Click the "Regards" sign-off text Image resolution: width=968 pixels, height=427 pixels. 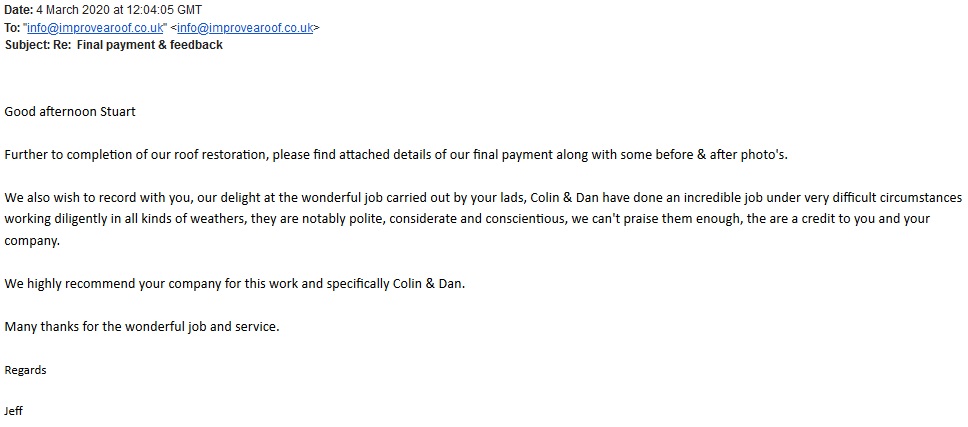(25, 370)
